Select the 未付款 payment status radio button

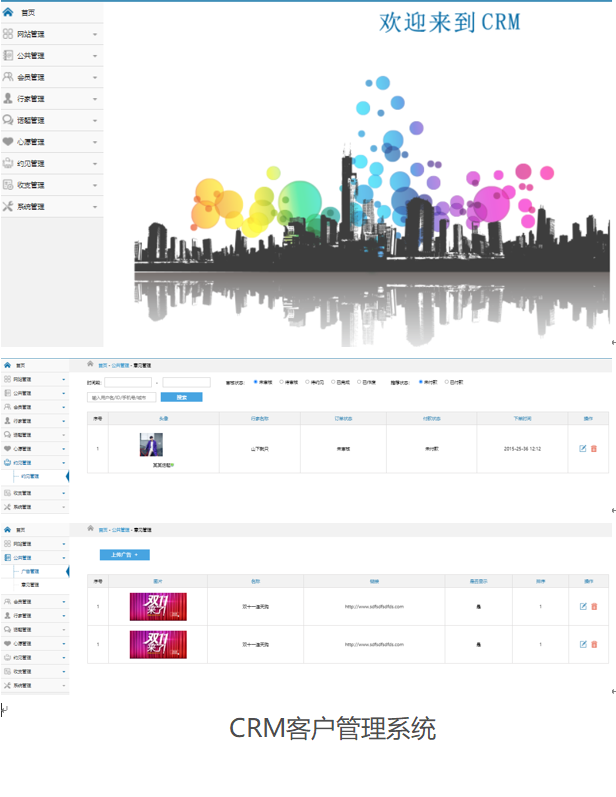(x=420, y=381)
